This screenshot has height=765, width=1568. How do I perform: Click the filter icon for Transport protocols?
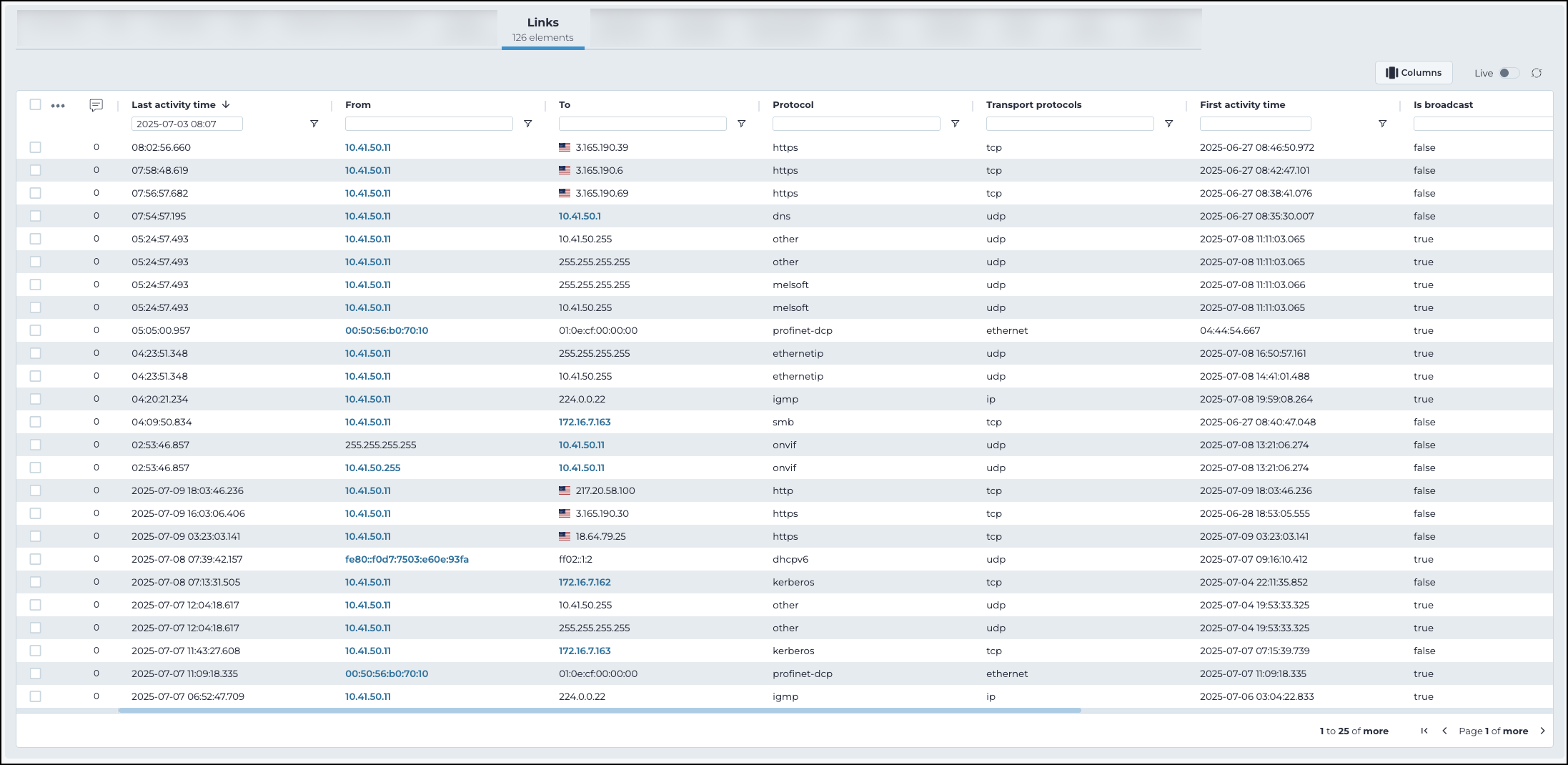[x=1168, y=124]
